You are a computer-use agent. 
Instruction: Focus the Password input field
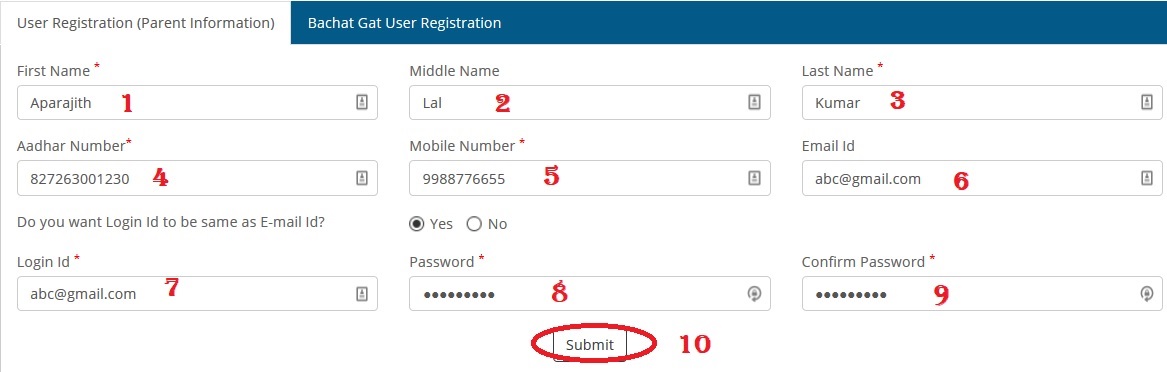point(589,294)
